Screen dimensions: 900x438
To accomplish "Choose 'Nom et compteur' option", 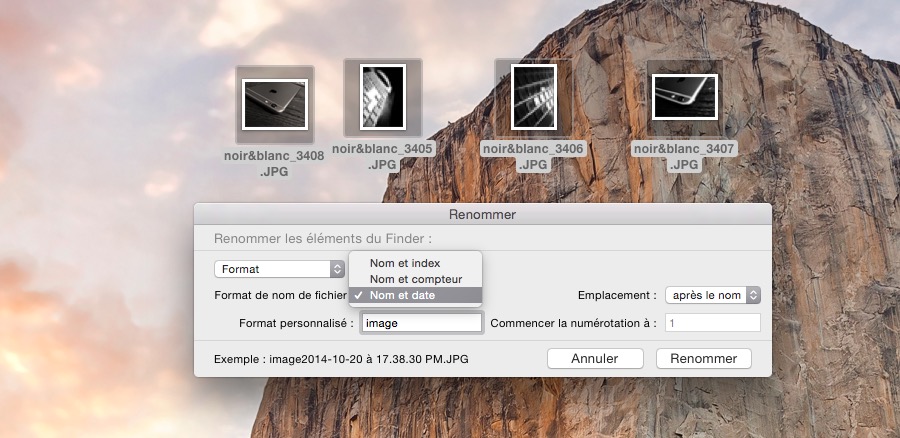I will (x=416, y=279).
